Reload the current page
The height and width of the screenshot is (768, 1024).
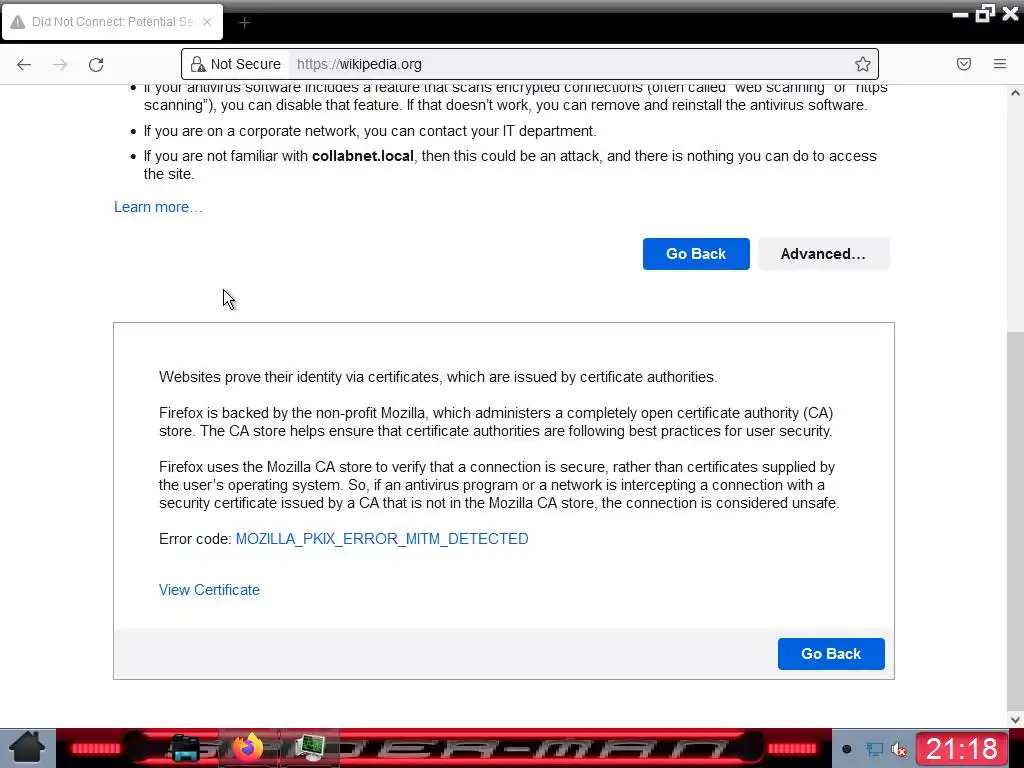click(96, 64)
